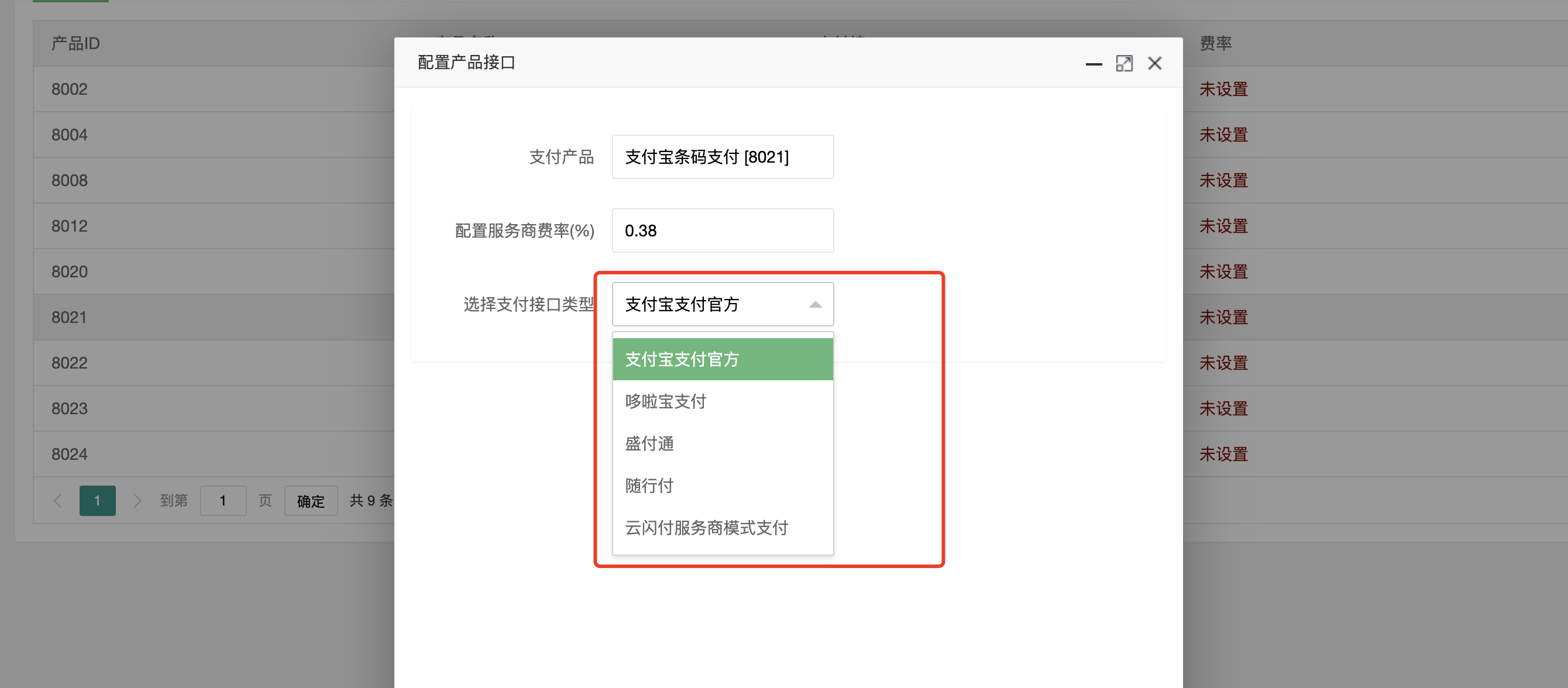
Task: Click product ID 8023 cell
Action: 70,408
